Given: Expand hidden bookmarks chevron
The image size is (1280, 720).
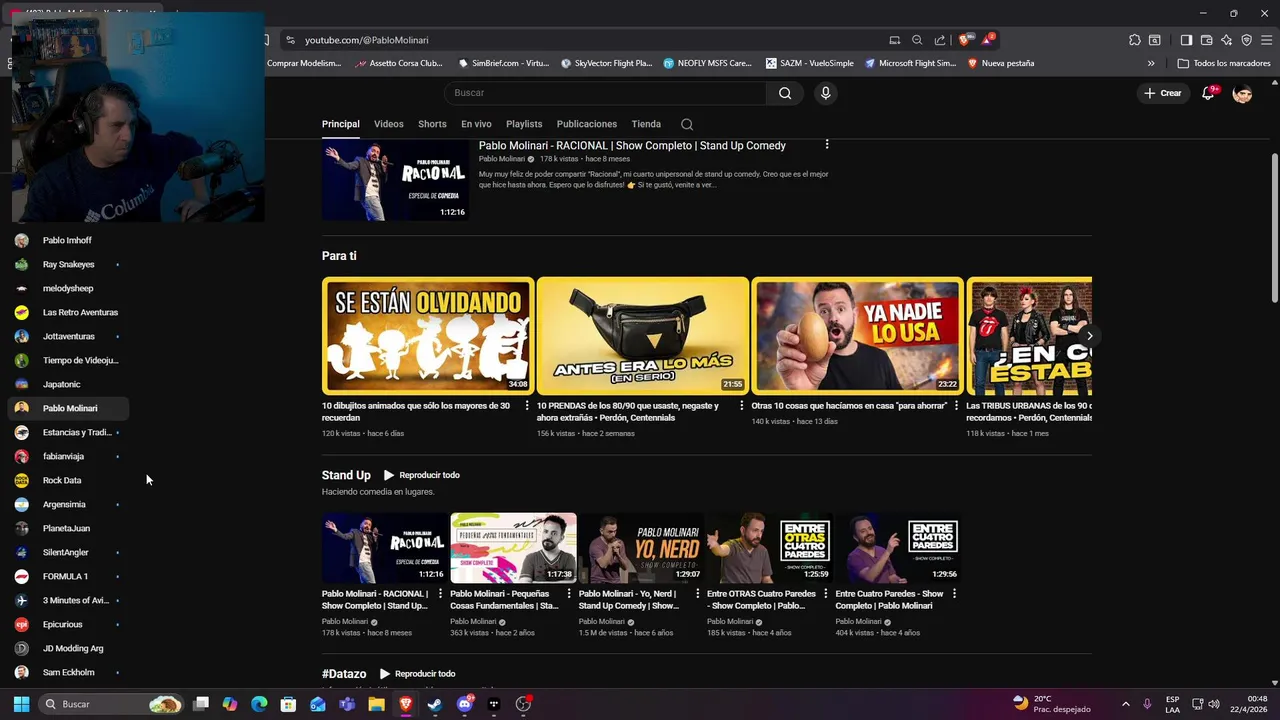Looking at the screenshot, I should [x=1151, y=63].
